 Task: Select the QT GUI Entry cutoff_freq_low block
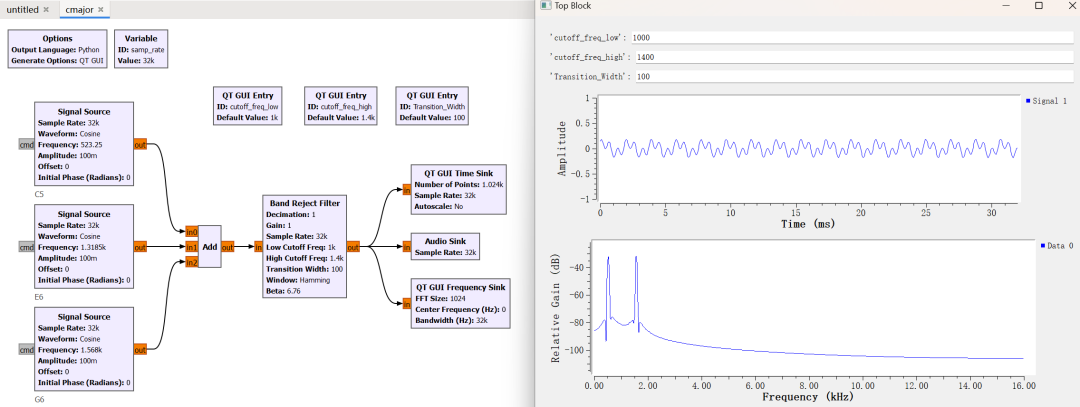pos(247,105)
